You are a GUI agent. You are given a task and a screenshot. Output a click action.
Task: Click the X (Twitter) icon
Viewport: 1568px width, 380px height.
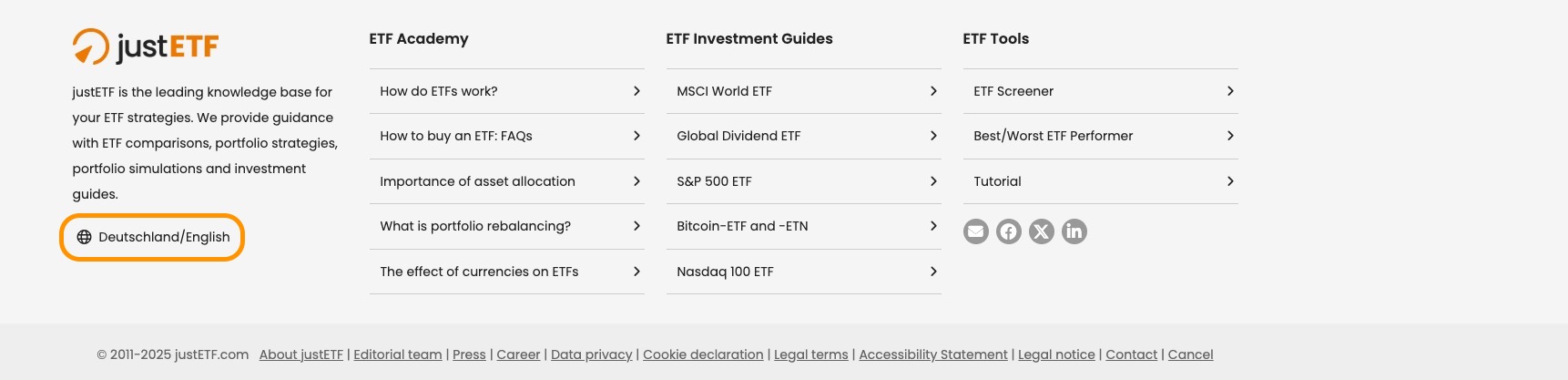(x=1042, y=231)
